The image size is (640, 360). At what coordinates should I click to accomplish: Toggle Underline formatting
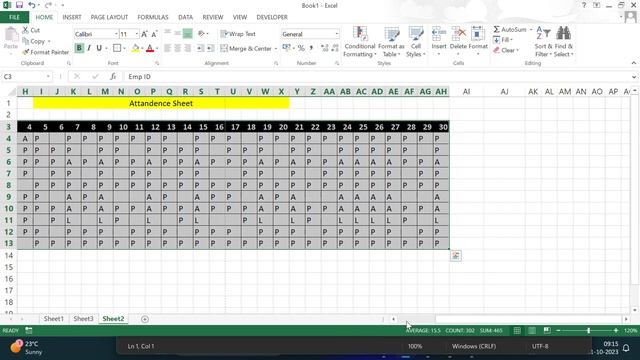pyautogui.click(x=99, y=48)
